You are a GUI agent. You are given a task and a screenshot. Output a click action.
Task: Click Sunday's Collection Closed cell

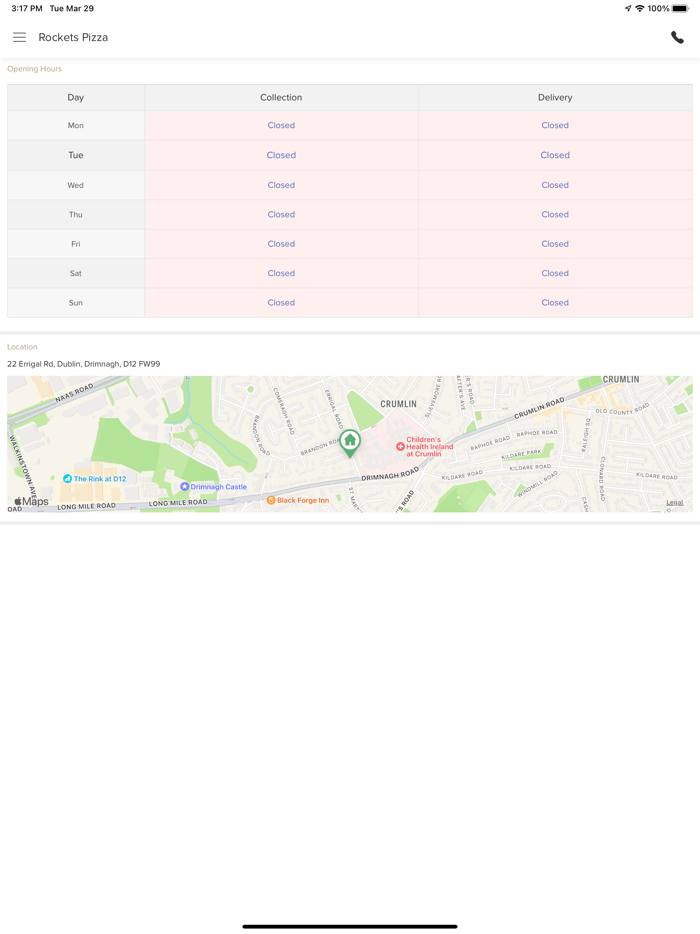pos(281,303)
